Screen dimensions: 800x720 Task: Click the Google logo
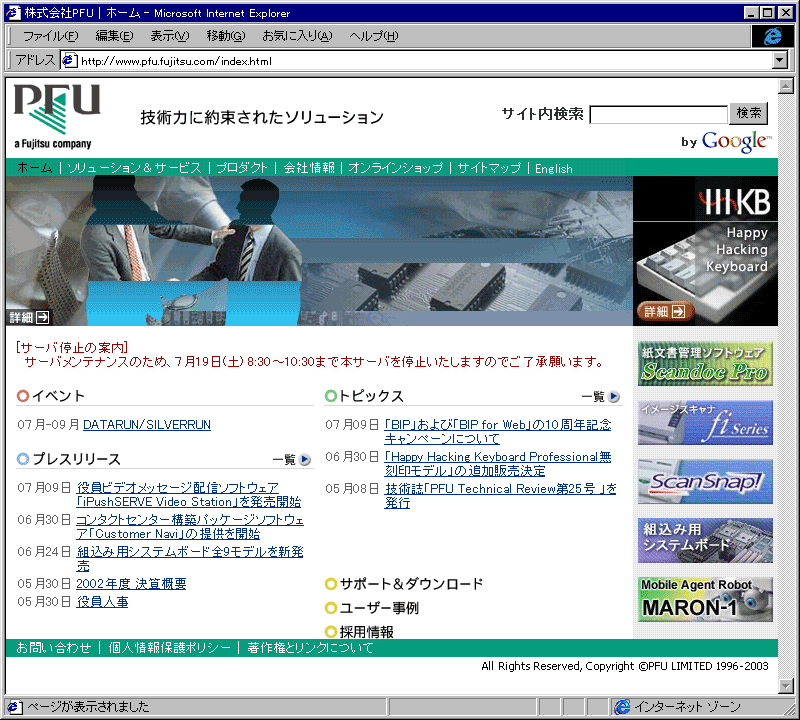pos(736,141)
